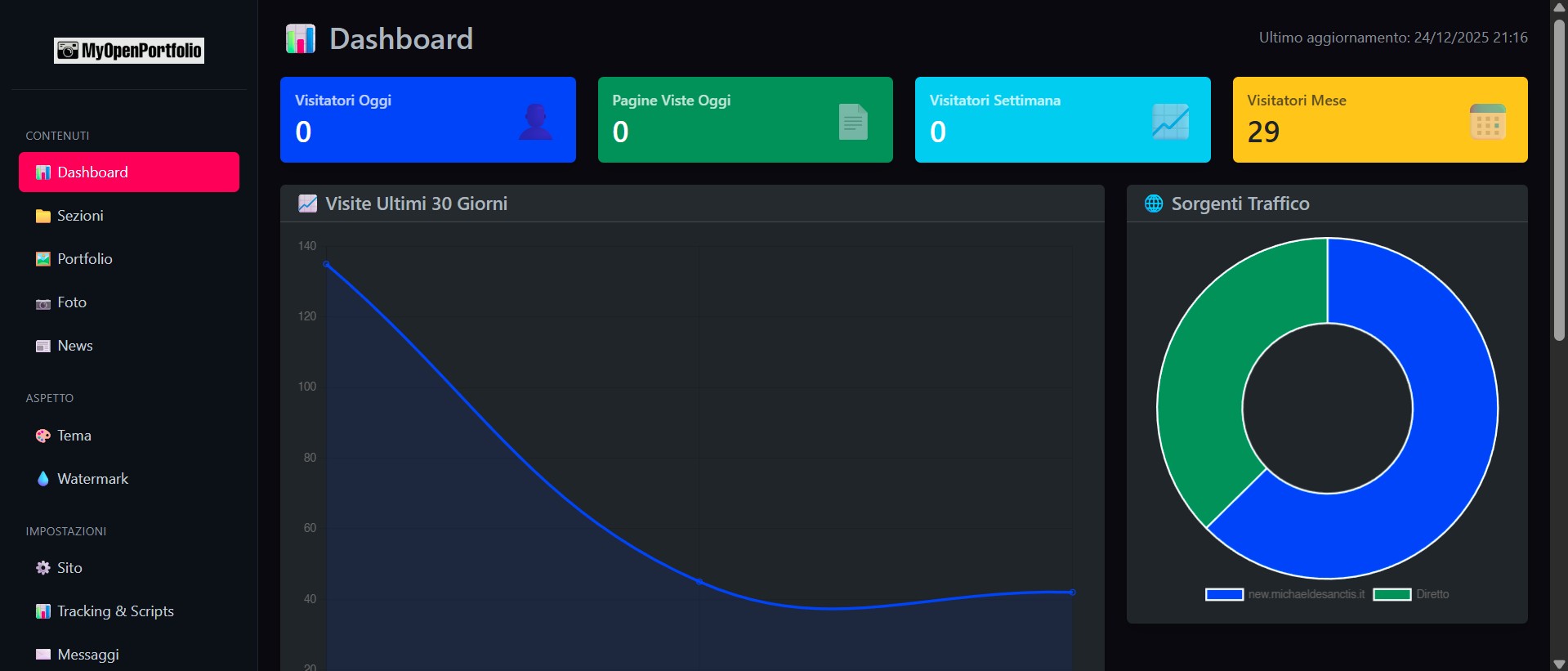Click the News newspaper icon

point(43,346)
